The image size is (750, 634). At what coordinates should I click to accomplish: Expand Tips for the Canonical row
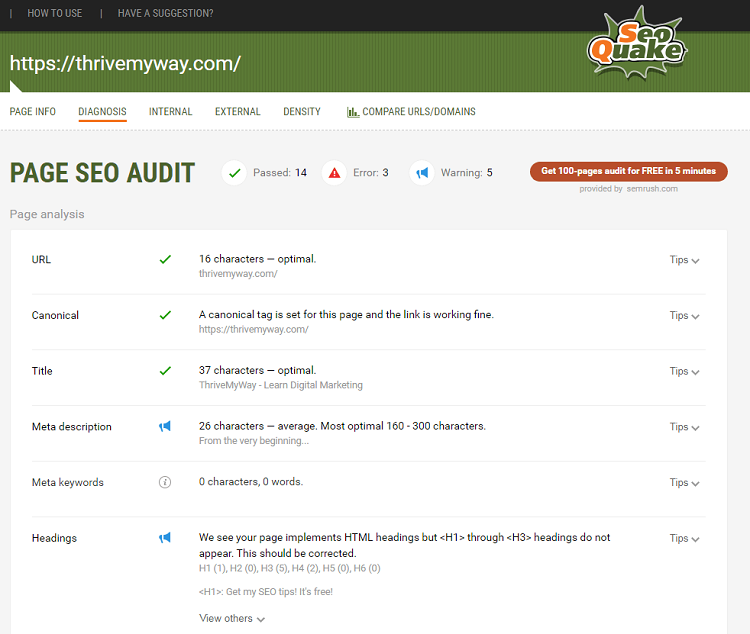[684, 315]
